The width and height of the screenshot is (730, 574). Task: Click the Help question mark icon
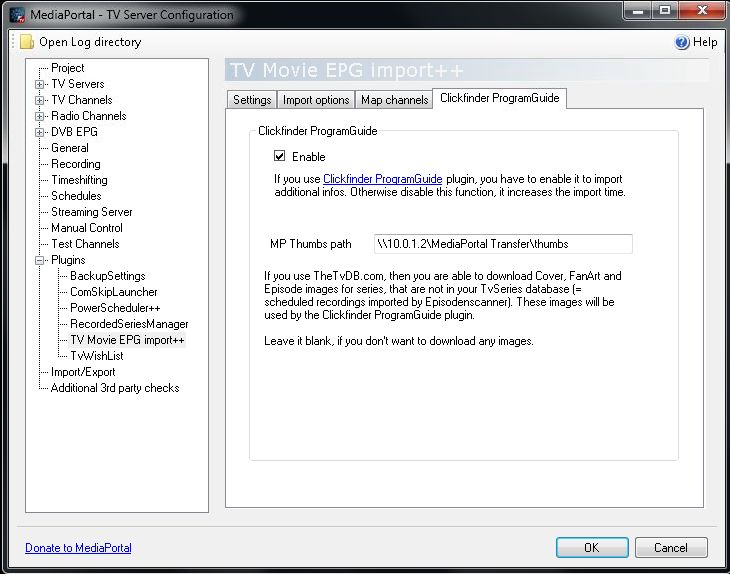(x=682, y=42)
